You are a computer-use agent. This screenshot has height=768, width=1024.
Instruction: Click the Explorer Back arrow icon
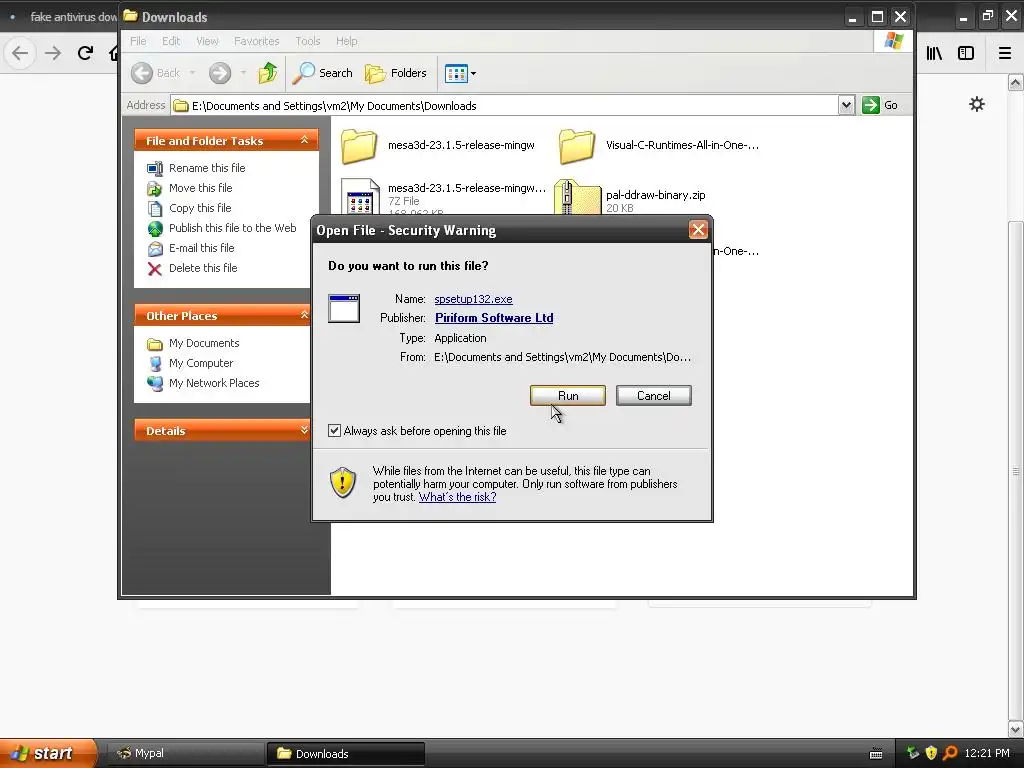142,73
